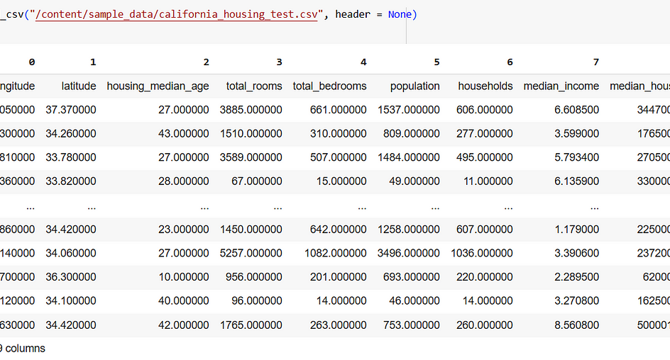Click total bedrooms value 1082.000000
The width and height of the screenshot is (670, 360).
(335, 253)
